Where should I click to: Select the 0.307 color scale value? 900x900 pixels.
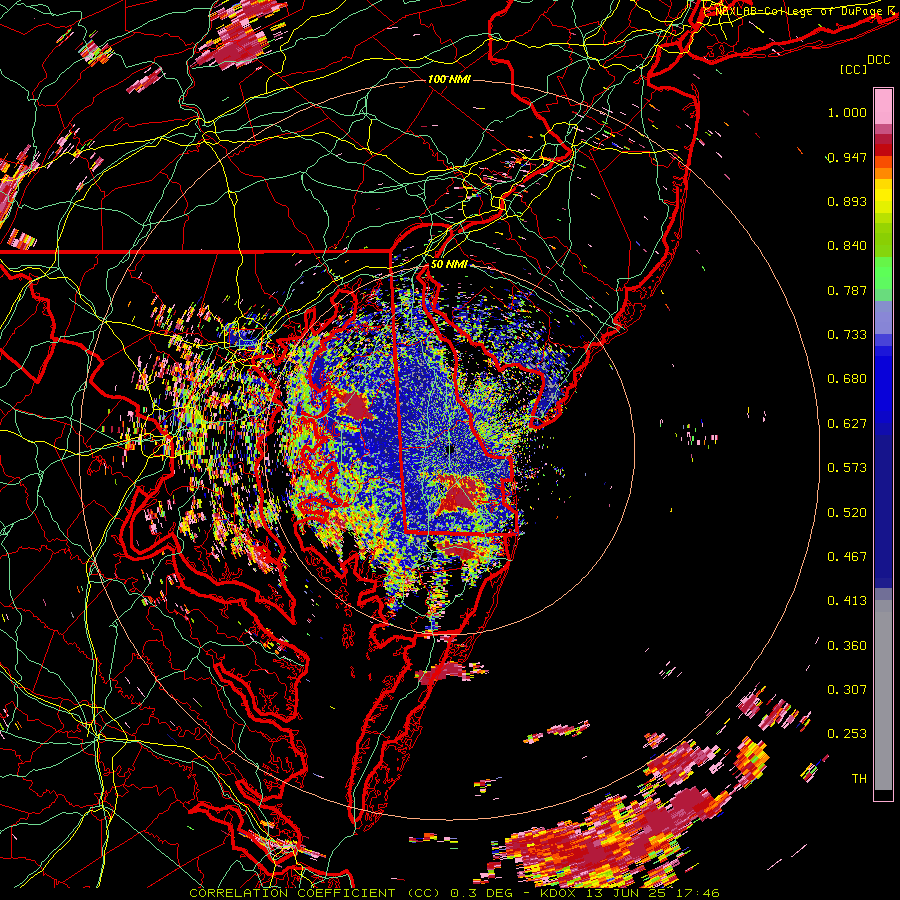[x=847, y=690]
